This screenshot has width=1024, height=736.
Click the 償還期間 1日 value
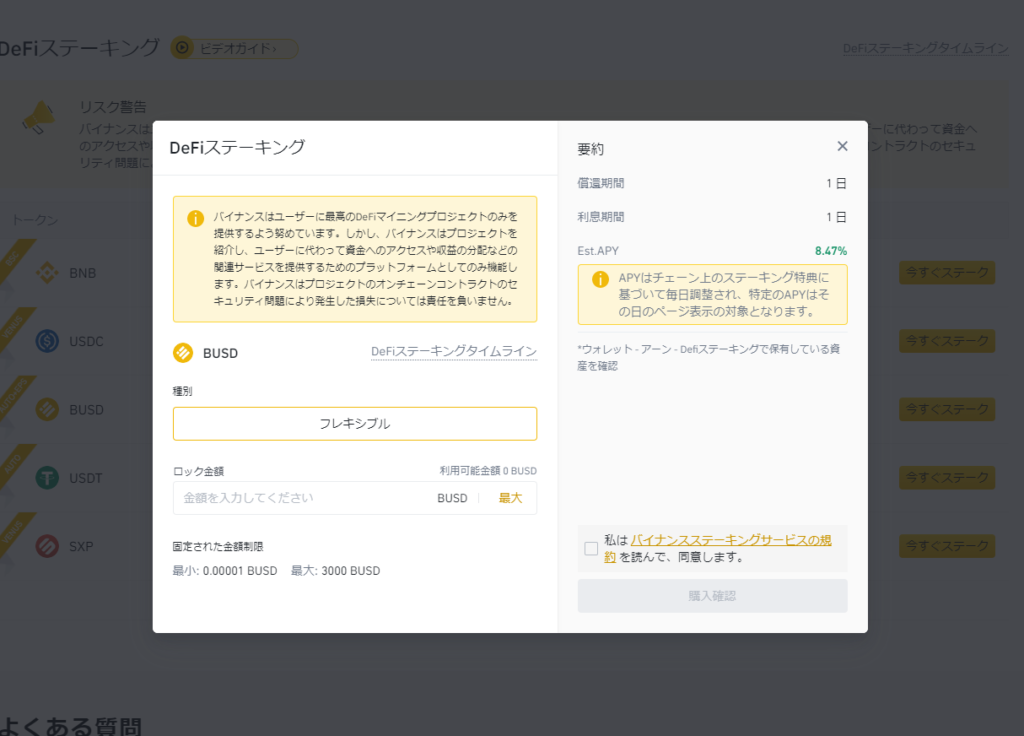click(836, 184)
